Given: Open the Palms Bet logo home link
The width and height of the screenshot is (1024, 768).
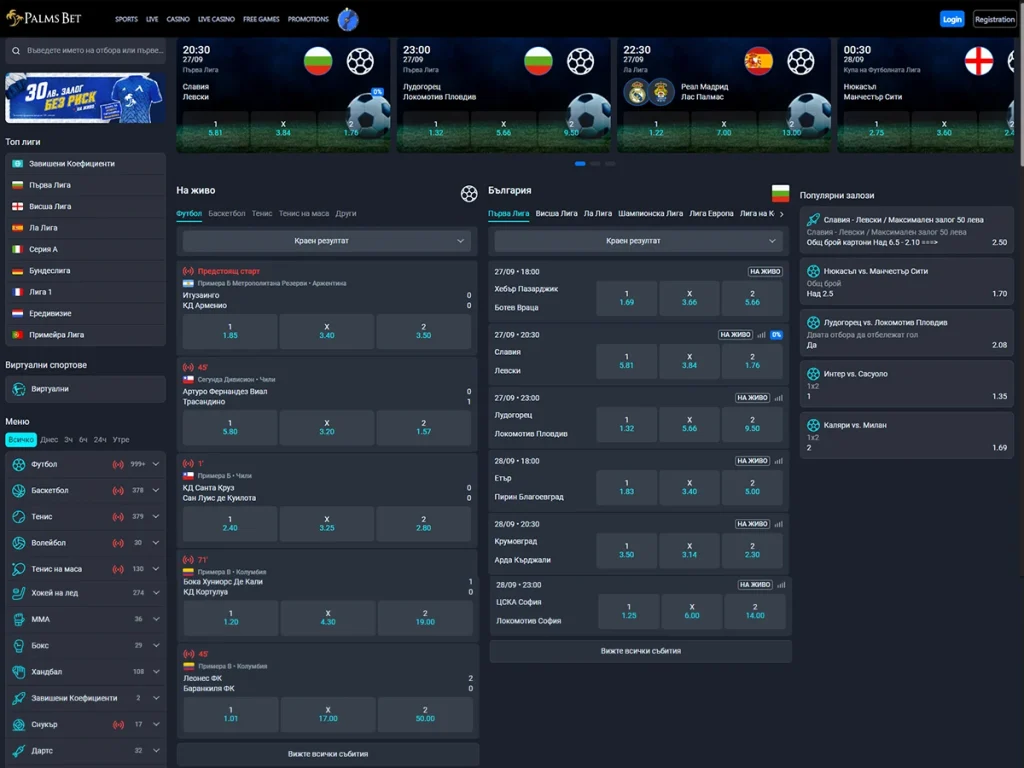Looking at the screenshot, I should click(x=44, y=18).
